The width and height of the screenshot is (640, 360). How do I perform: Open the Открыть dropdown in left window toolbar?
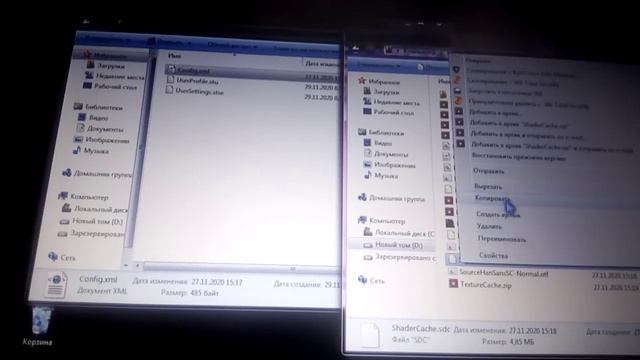click(171, 41)
